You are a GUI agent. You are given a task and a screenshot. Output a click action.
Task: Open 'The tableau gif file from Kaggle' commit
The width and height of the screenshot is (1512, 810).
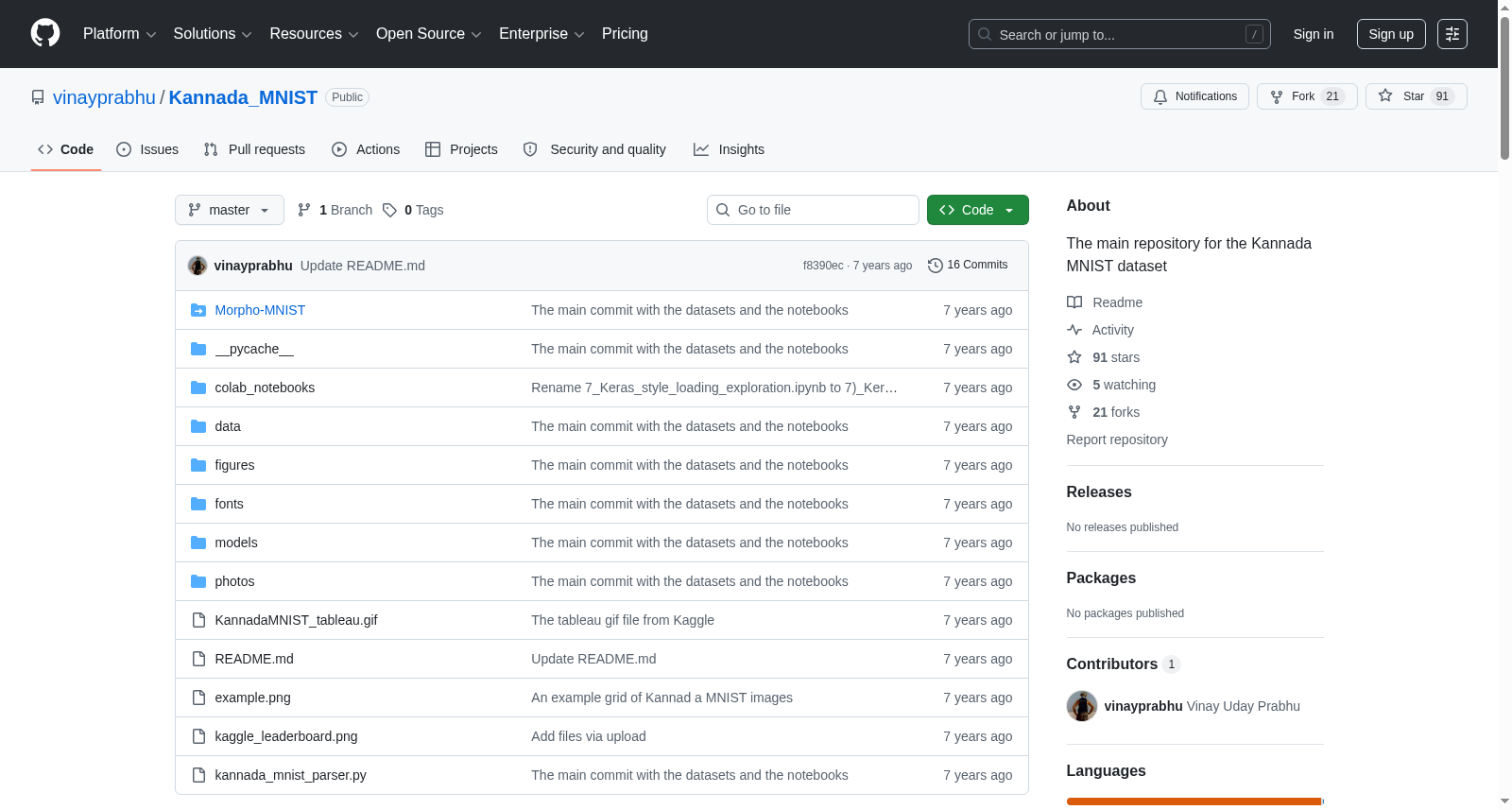point(623,620)
